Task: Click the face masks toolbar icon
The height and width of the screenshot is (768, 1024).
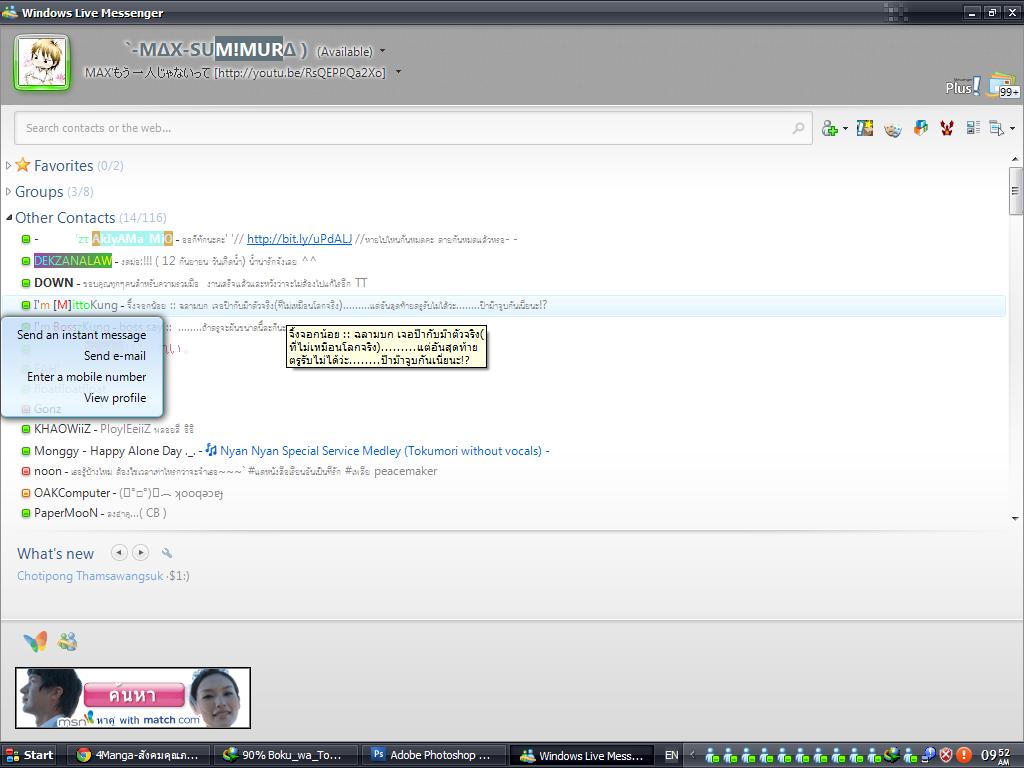Action: click(892, 129)
